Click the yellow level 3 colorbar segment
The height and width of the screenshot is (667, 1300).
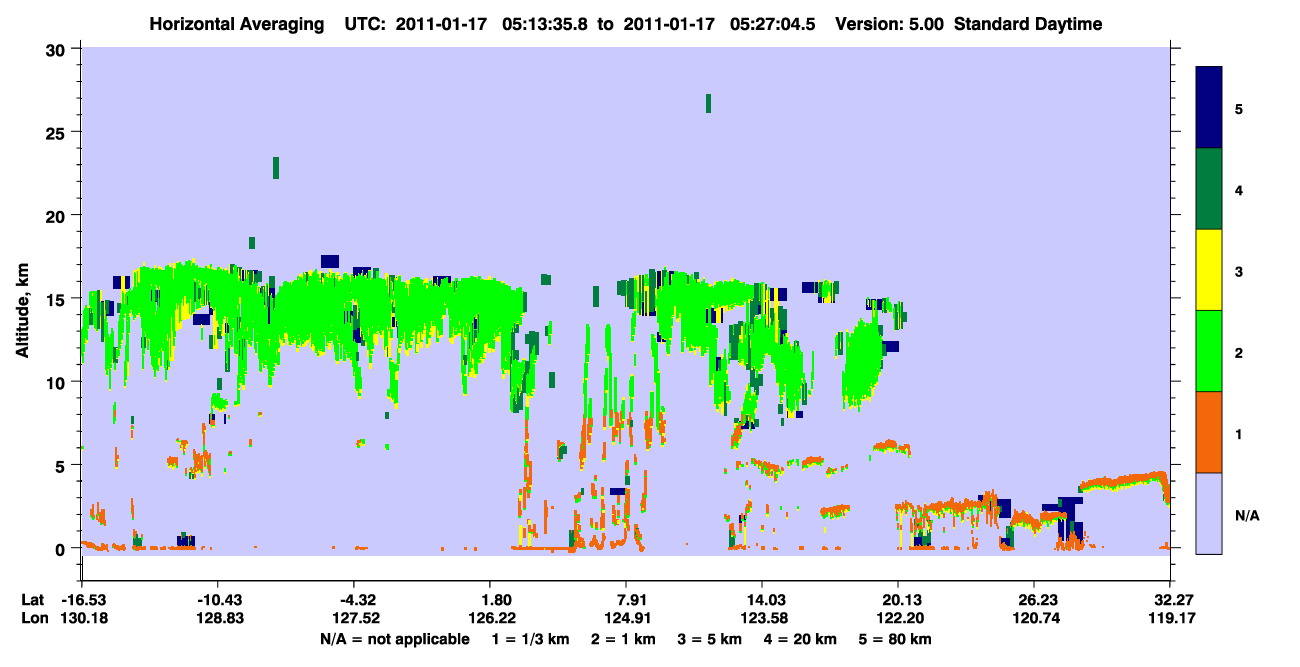[x=1209, y=270]
